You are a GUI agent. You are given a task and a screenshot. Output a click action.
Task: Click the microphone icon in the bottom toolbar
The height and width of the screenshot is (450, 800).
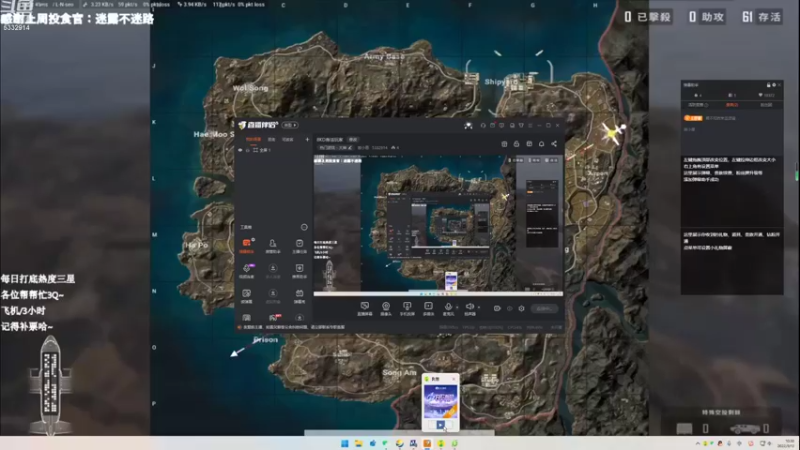[448, 308]
